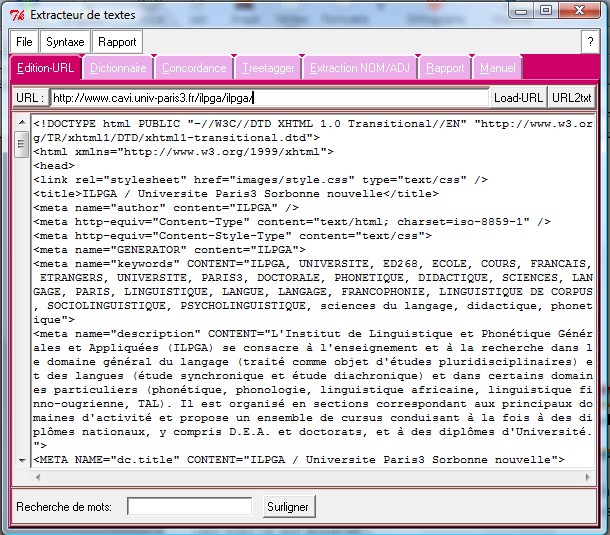
Task: Click the Surligner button
Action: [x=288, y=507]
